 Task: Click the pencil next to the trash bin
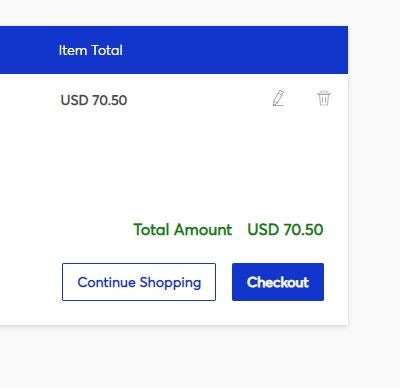point(279,98)
